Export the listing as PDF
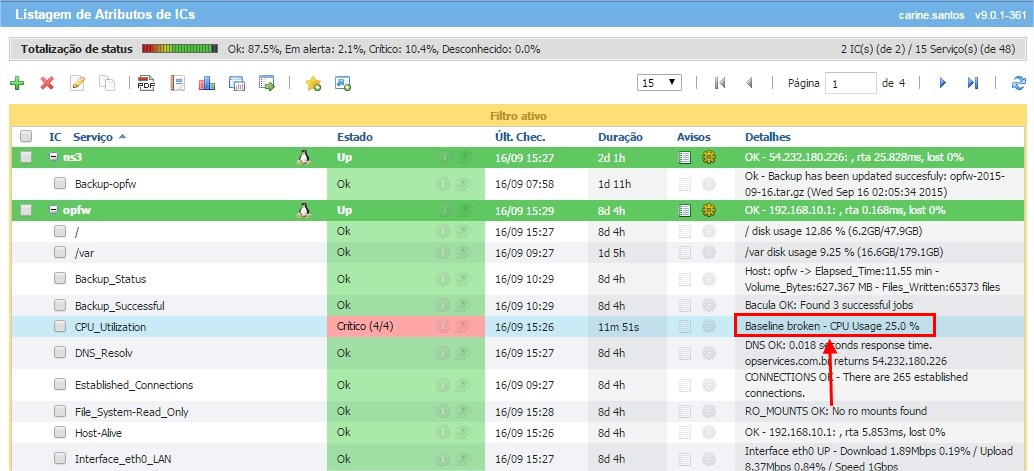 146,83
